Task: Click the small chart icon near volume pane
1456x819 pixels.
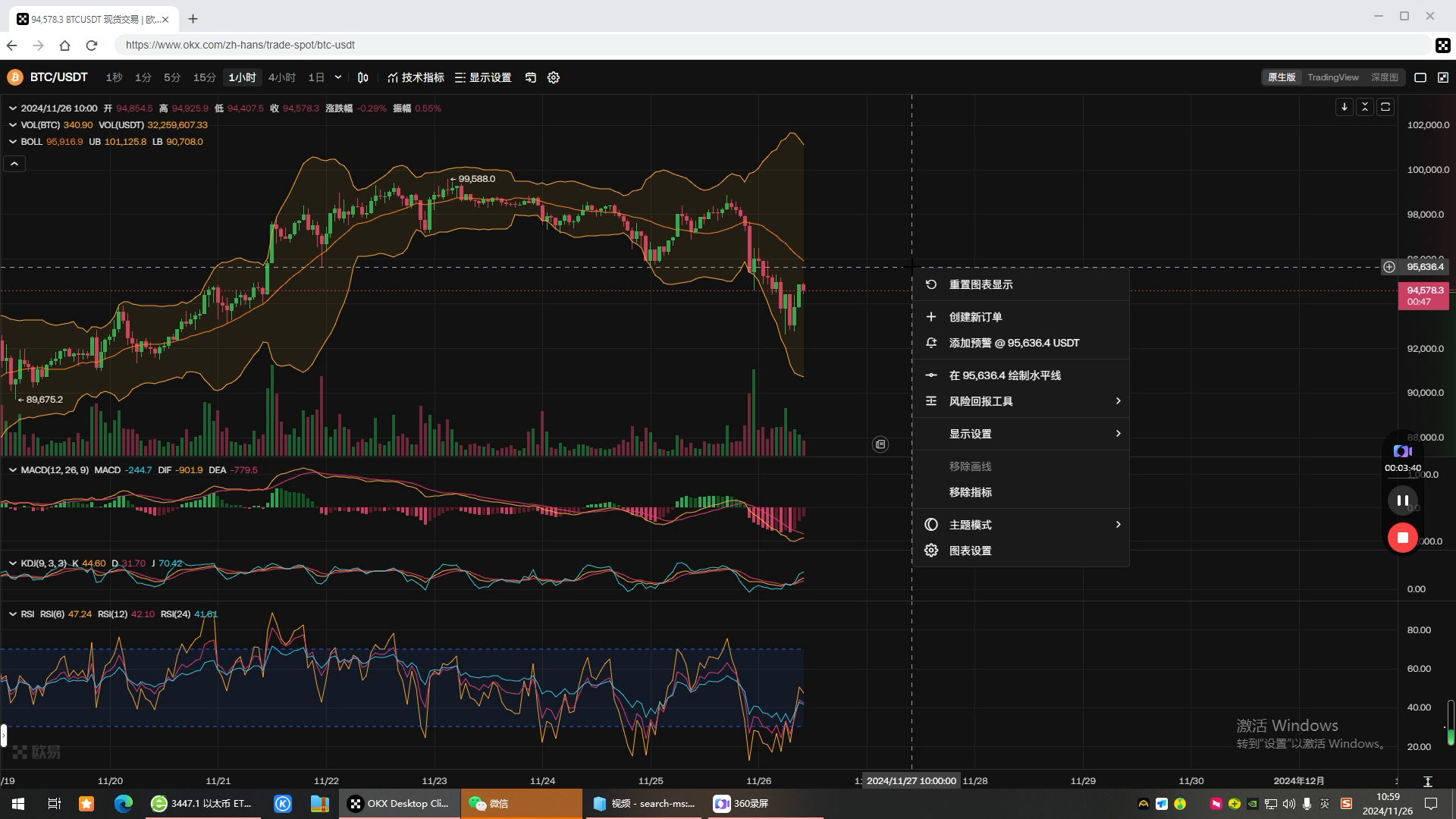Action: pyautogui.click(x=880, y=444)
